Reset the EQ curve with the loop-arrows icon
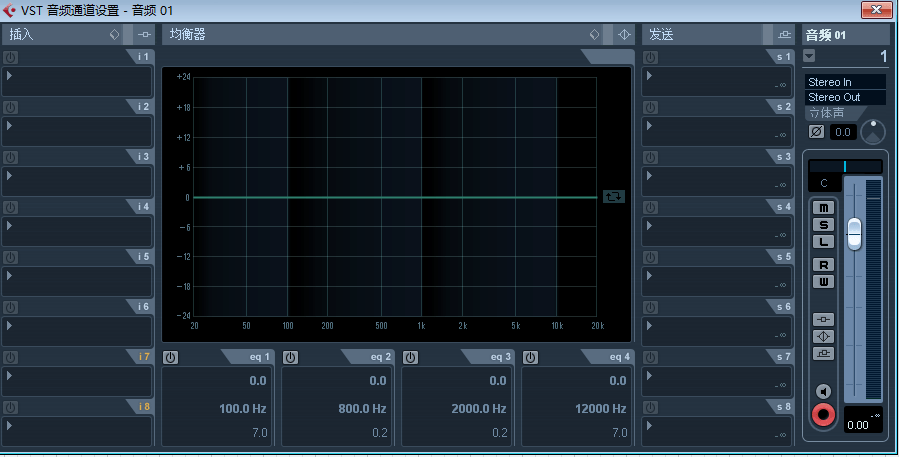 point(613,196)
